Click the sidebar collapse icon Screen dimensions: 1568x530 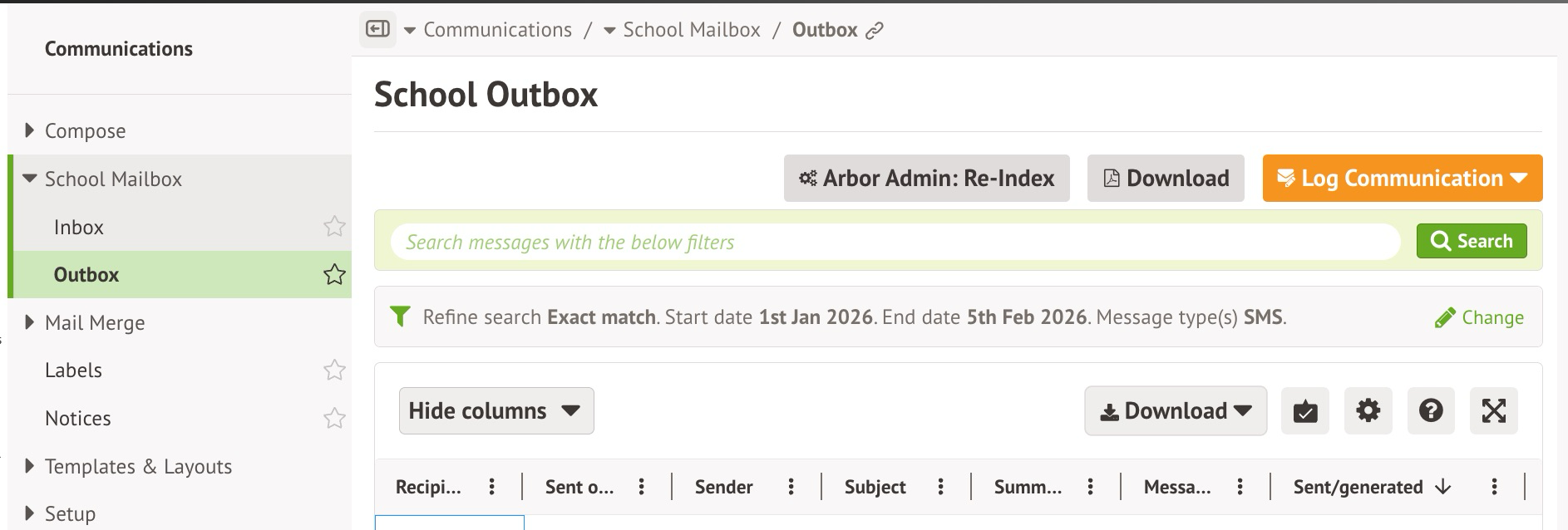pyautogui.click(x=377, y=30)
